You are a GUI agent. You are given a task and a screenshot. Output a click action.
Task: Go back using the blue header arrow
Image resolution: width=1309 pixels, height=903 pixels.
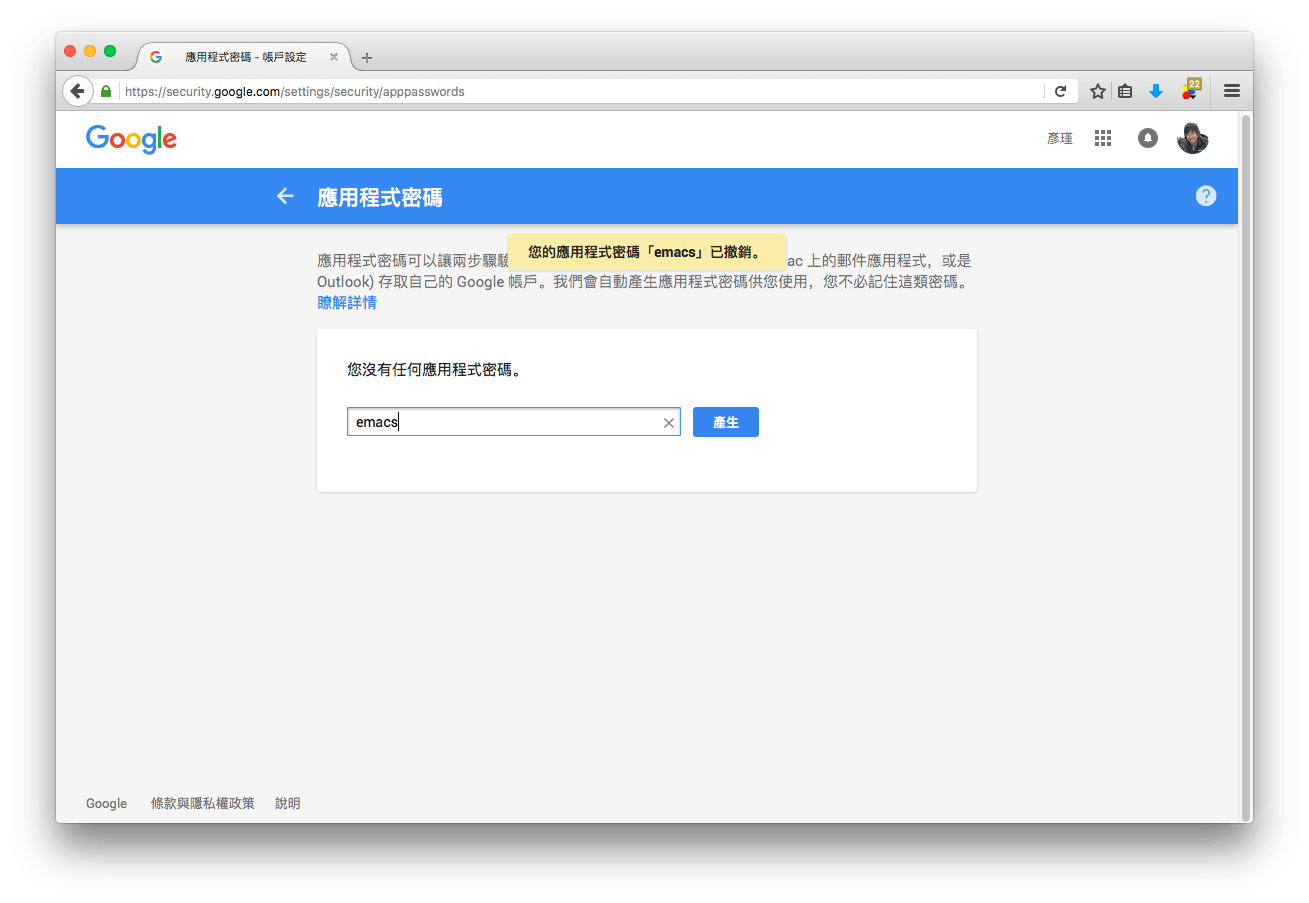(x=285, y=196)
